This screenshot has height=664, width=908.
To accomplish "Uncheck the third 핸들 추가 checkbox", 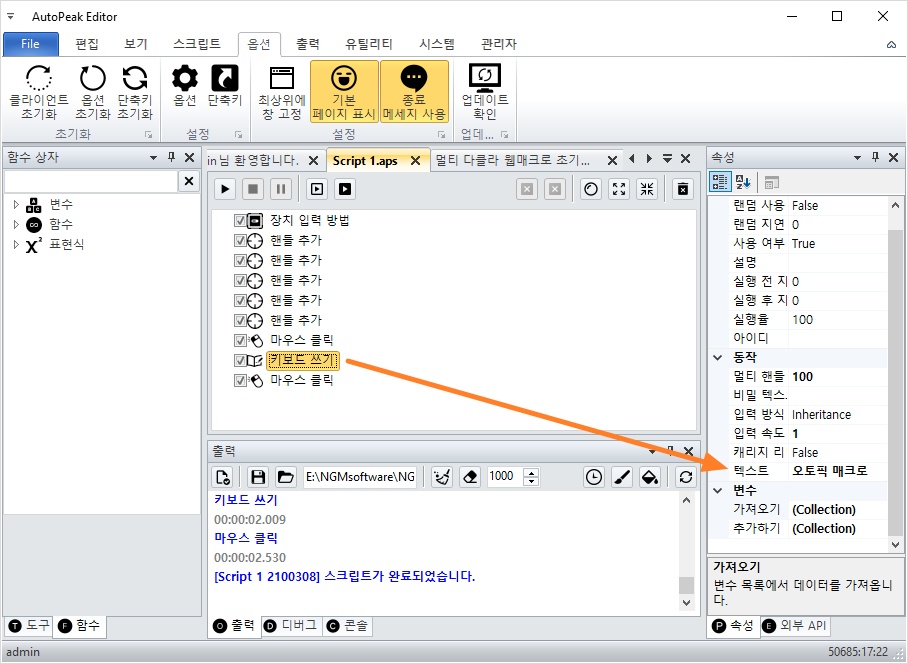I will click(x=240, y=281).
